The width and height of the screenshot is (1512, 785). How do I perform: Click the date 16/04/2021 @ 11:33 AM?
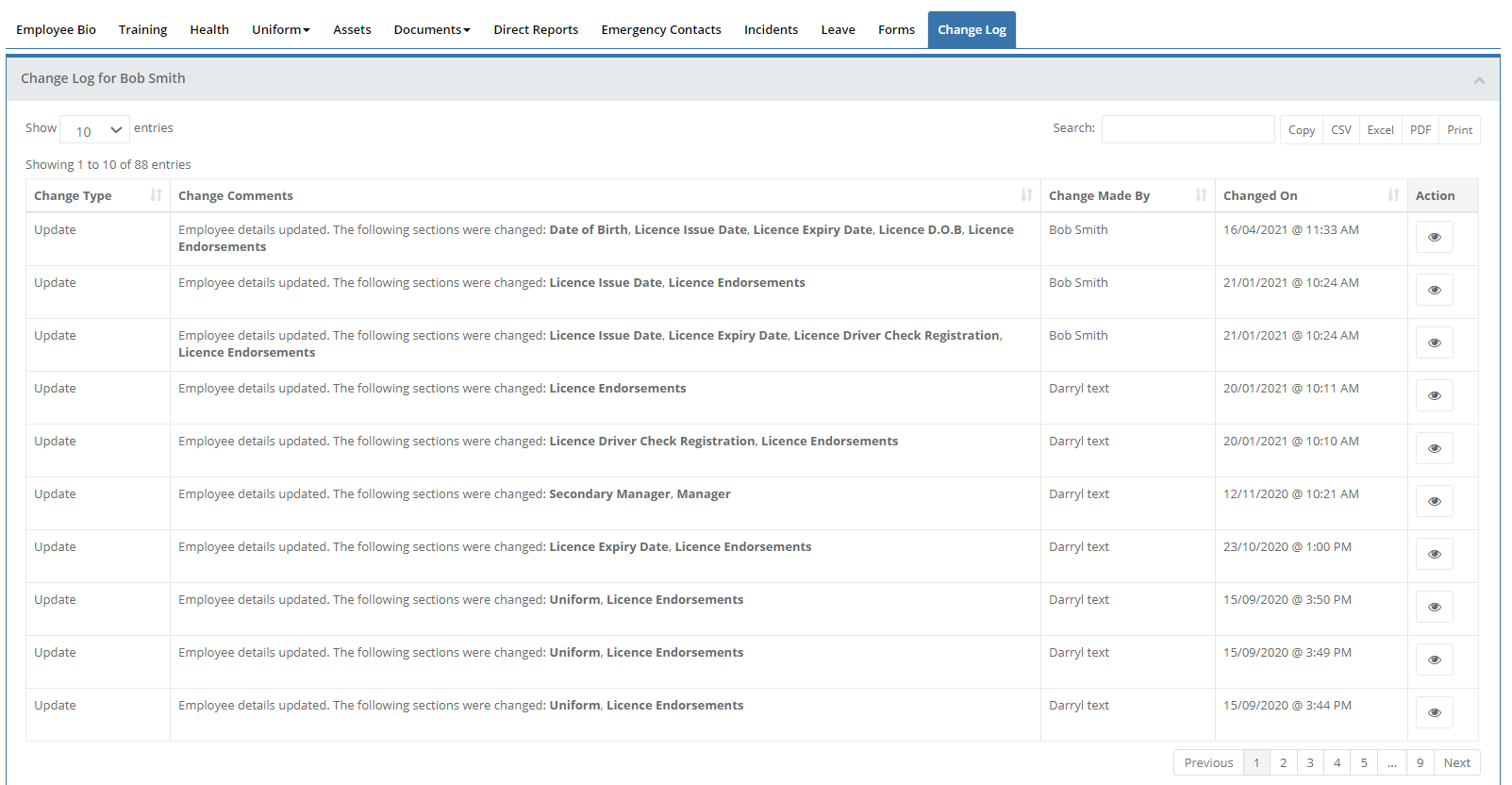(x=1290, y=229)
